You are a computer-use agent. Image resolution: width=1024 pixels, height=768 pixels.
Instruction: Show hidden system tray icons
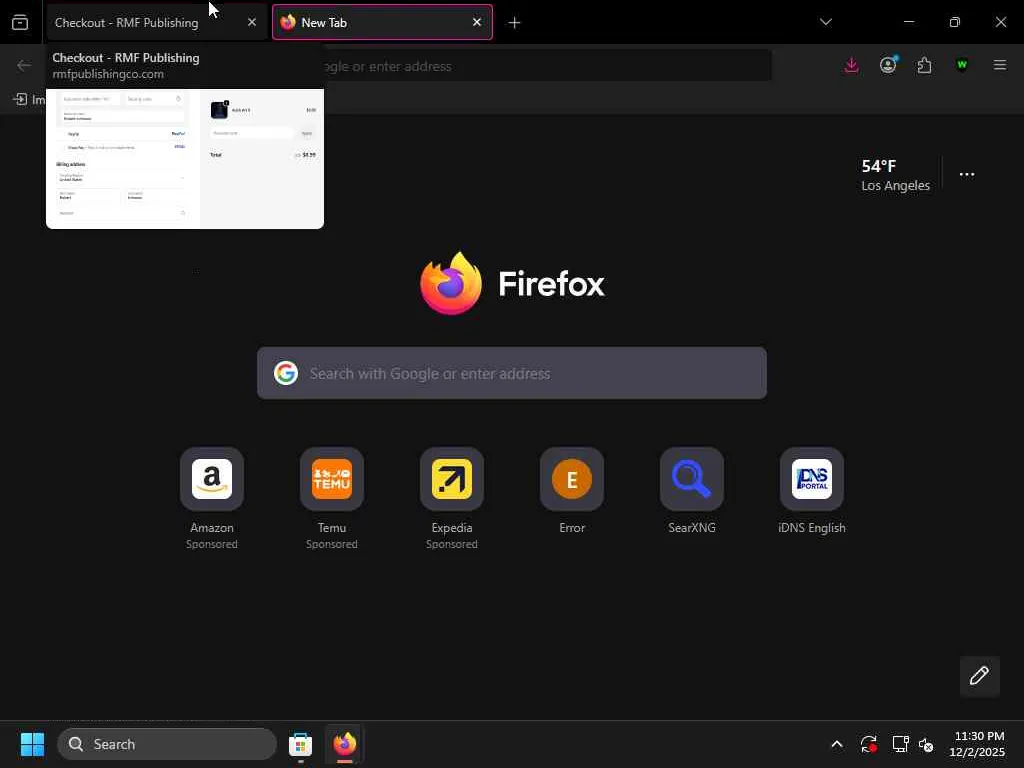tap(837, 744)
